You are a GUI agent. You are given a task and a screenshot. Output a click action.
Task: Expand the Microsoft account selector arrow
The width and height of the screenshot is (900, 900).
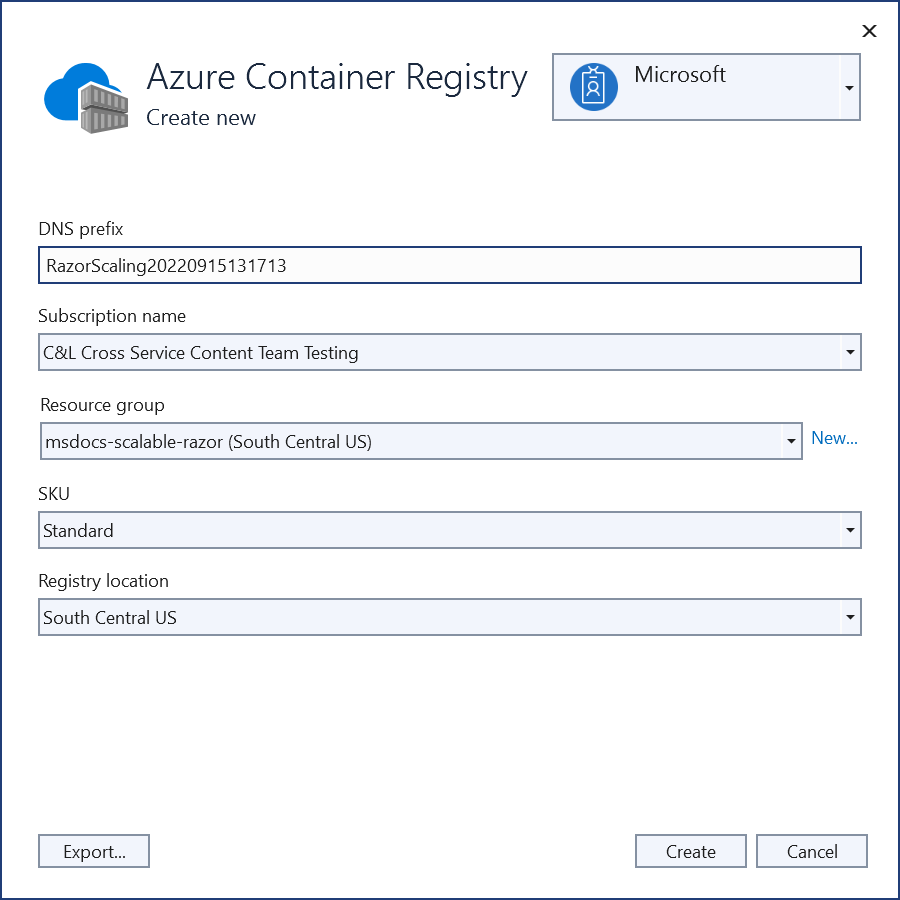[848, 88]
